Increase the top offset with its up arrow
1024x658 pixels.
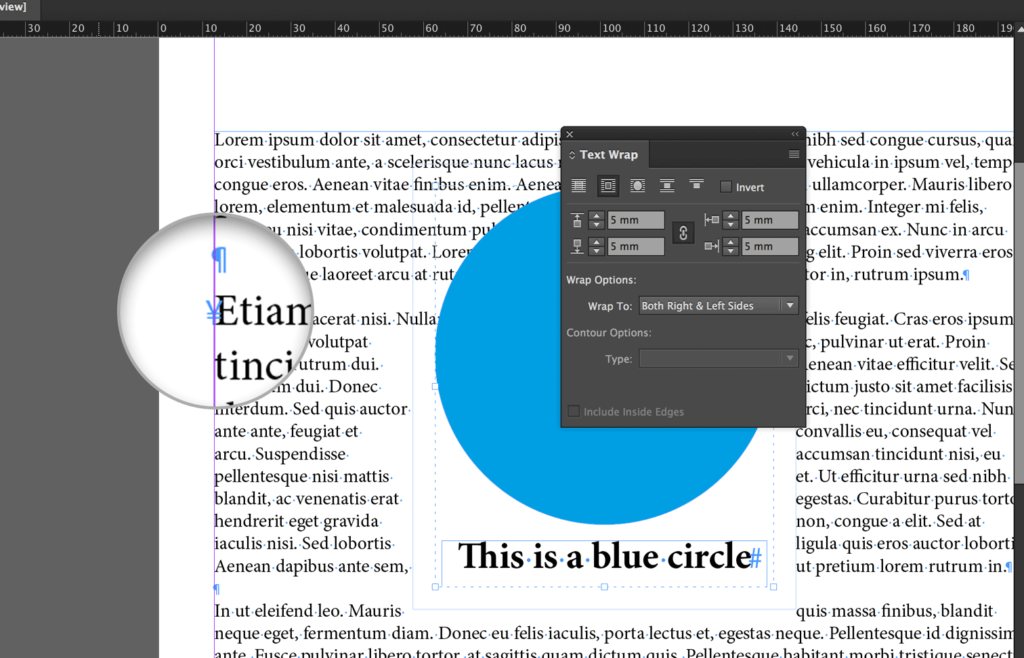coord(596,215)
